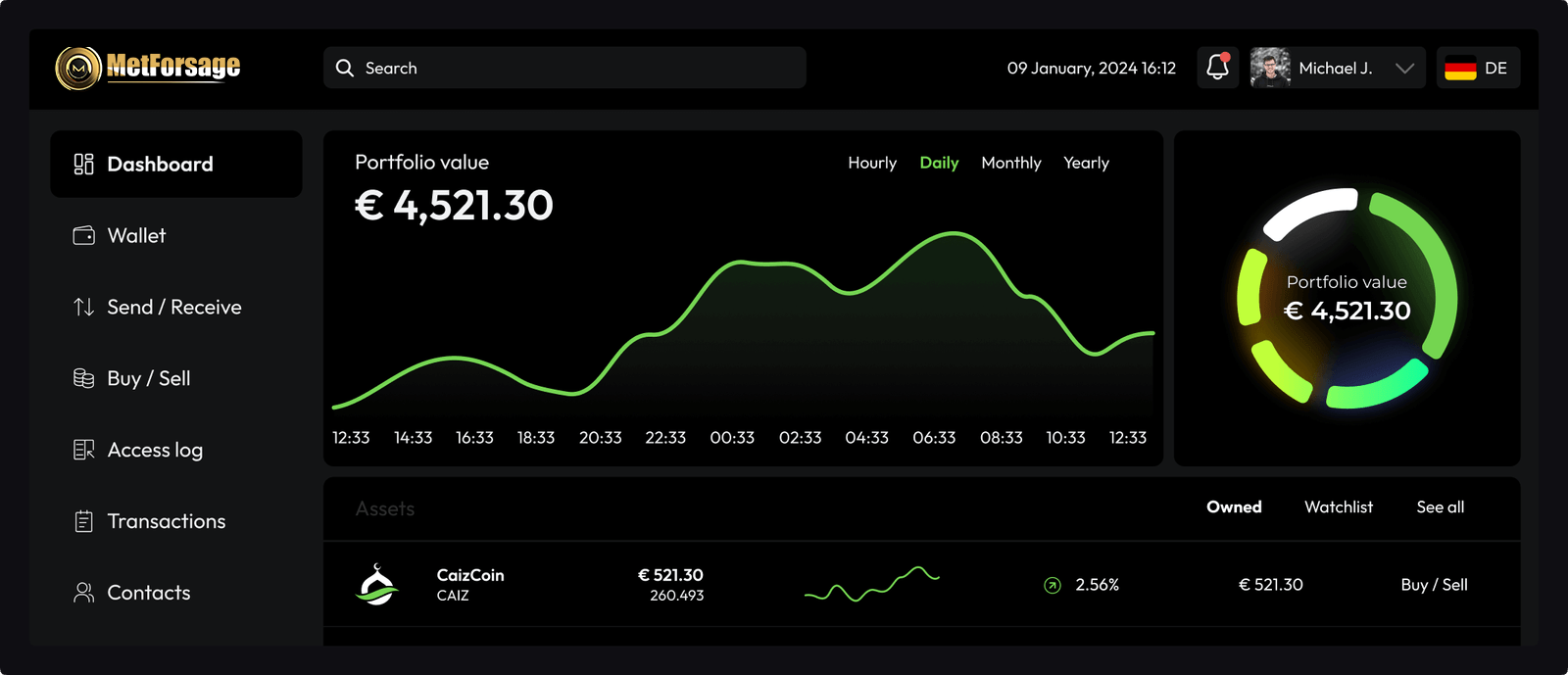Click the Wallet icon in sidebar
The height and width of the screenshot is (675, 1568).
click(84, 235)
